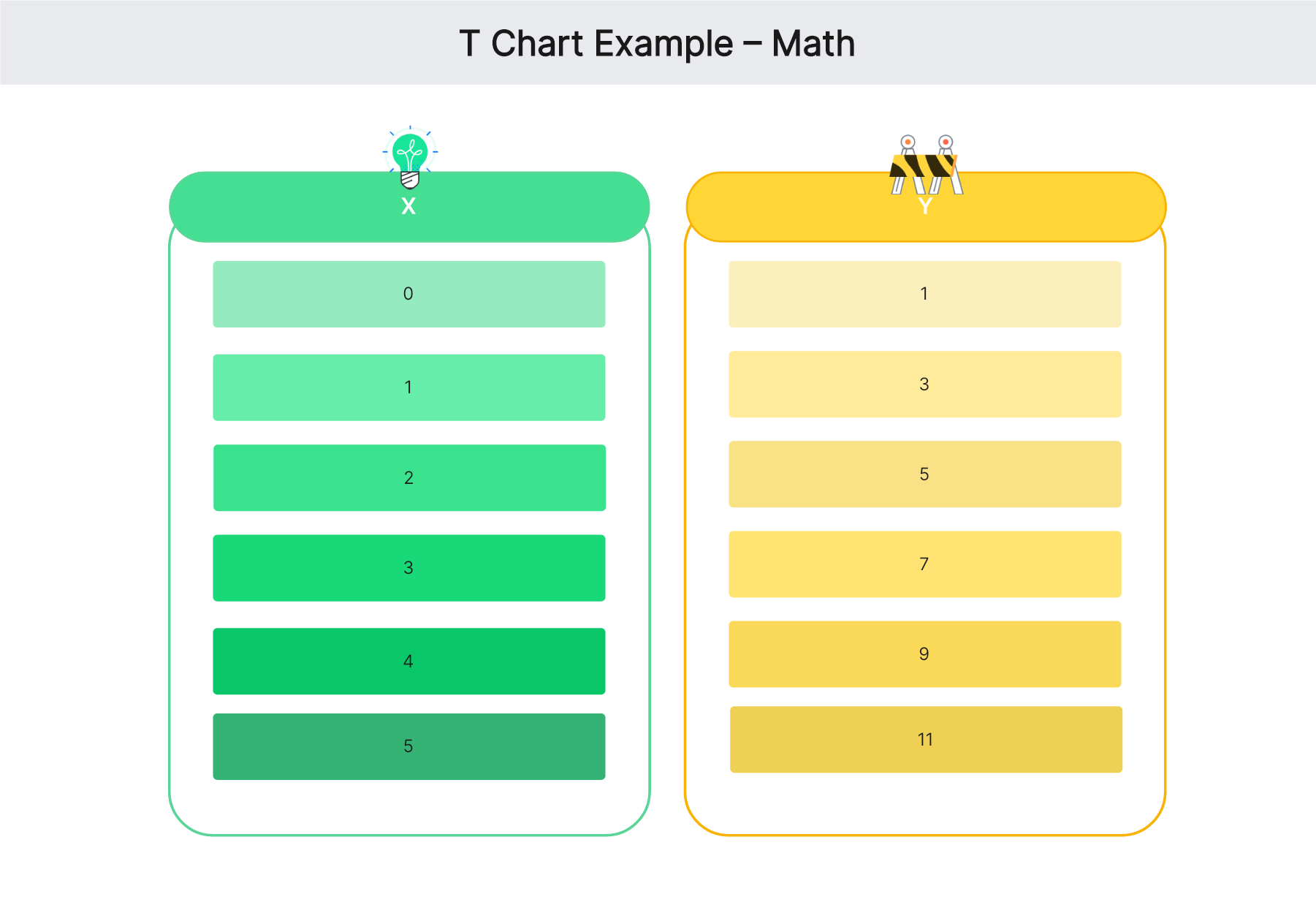Click the dark green cell labeled 5
The width and height of the screenshot is (1316, 913).
pyautogui.click(x=408, y=746)
